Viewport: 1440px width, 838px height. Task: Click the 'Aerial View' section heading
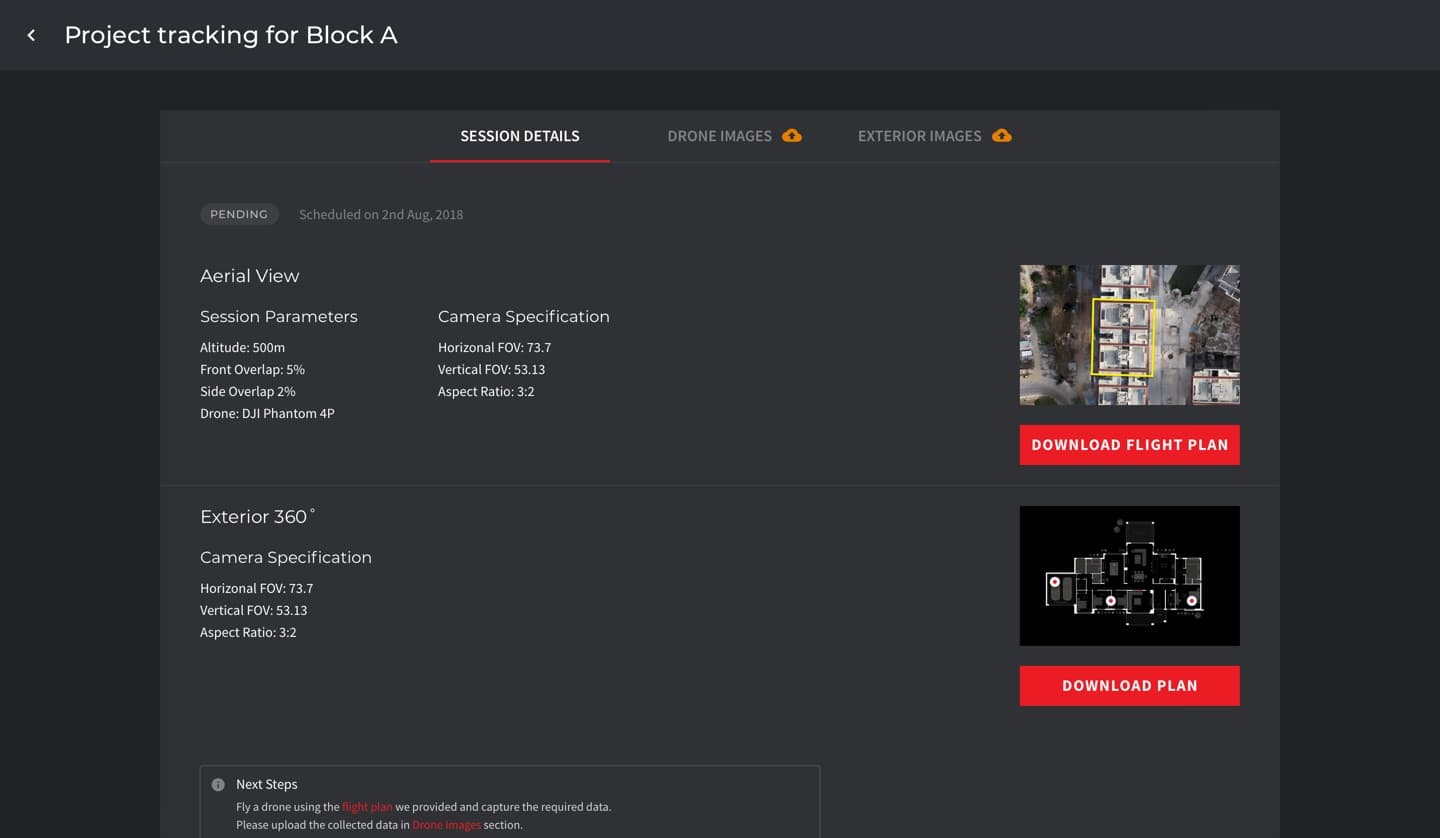coord(250,276)
